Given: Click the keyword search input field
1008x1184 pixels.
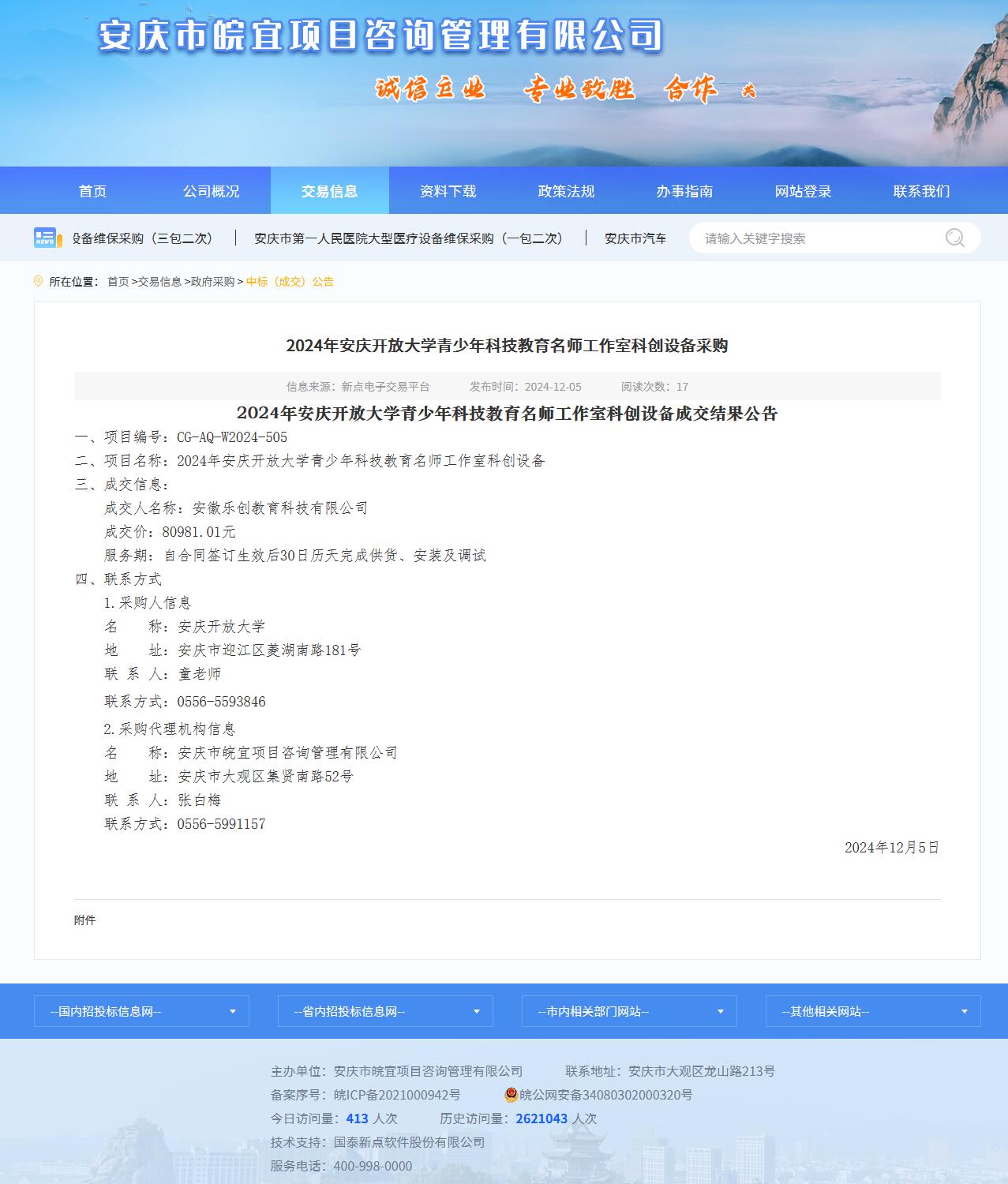Looking at the screenshot, I should coord(817,238).
